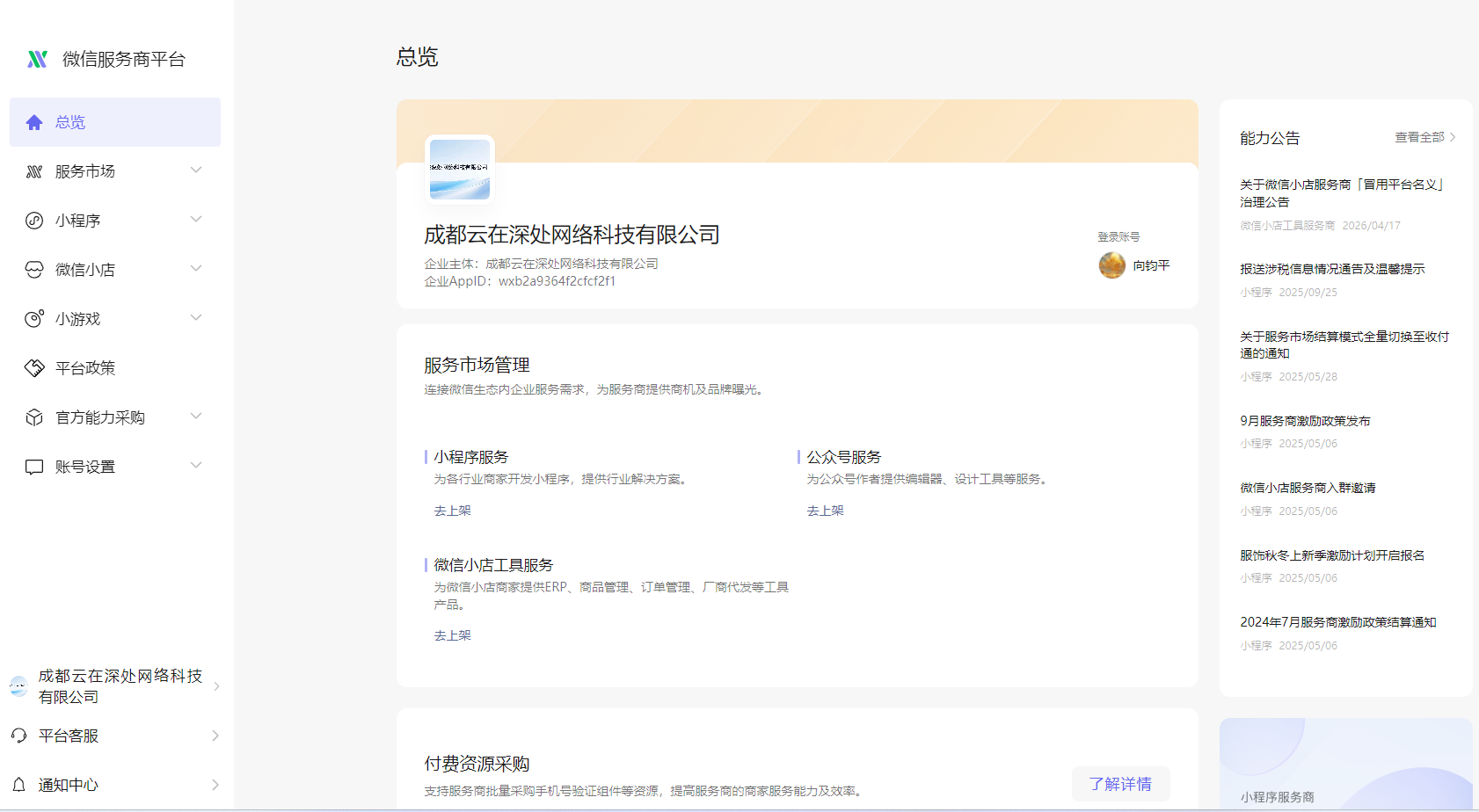Click the 小程序服务 heading
The image size is (1479, 812).
pyautogui.click(x=471, y=457)
